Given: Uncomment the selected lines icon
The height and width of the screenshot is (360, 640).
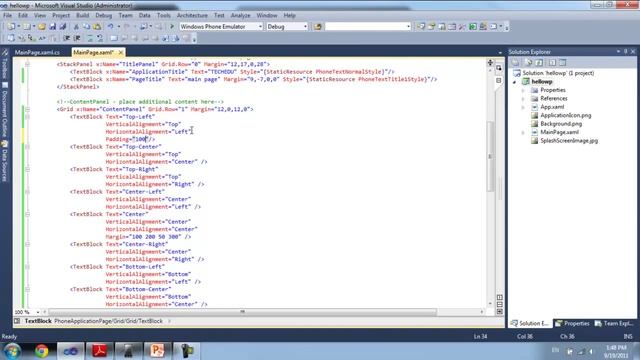Looking at the screenshot, I should point(100,38).
